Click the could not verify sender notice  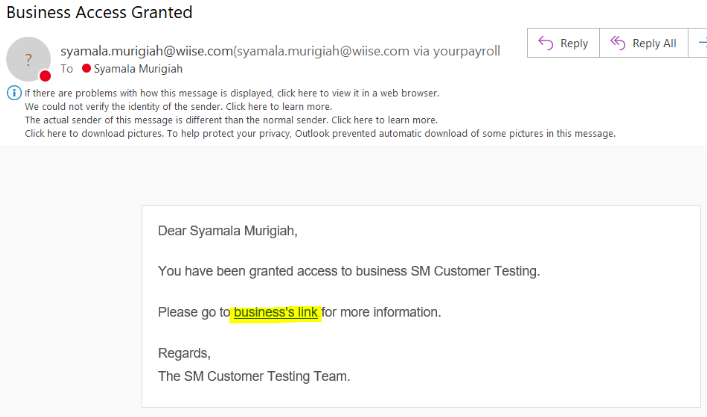coord(178,107)
